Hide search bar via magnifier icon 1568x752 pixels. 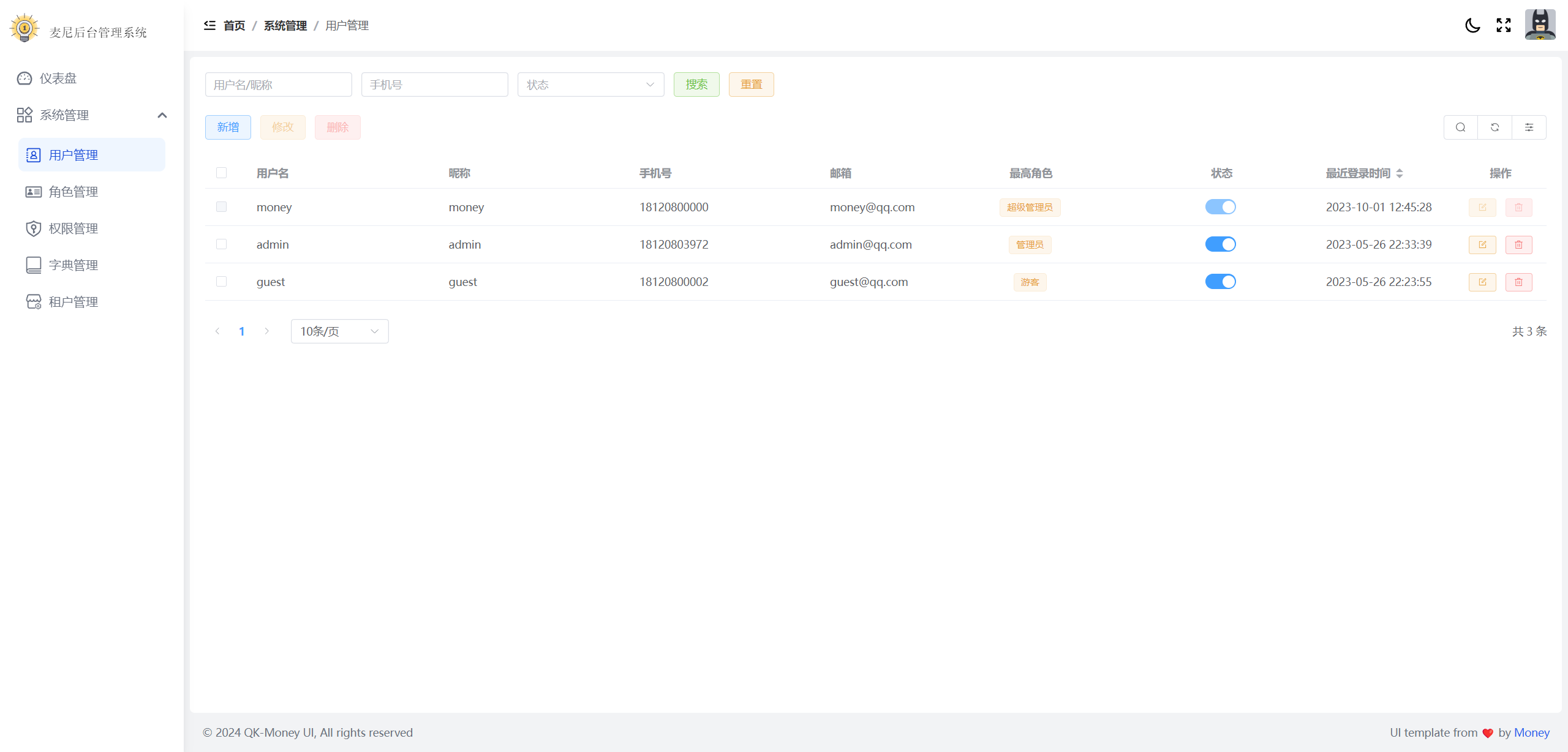[1460, 127]
